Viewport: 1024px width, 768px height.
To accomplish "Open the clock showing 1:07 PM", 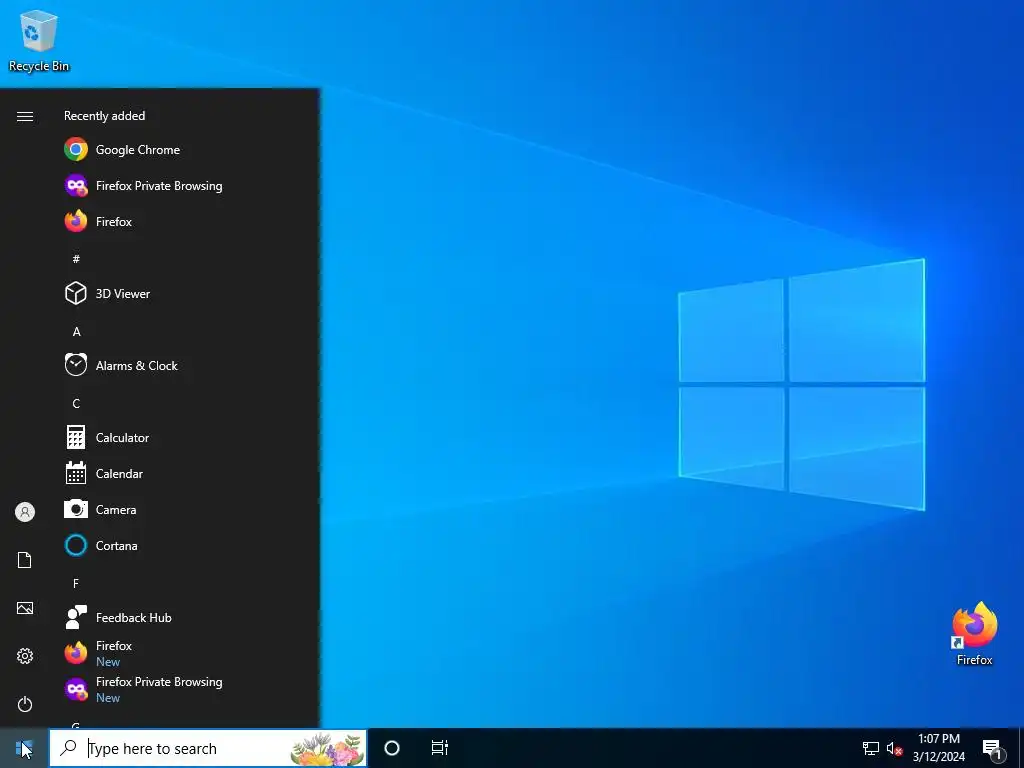I will 938,748.
